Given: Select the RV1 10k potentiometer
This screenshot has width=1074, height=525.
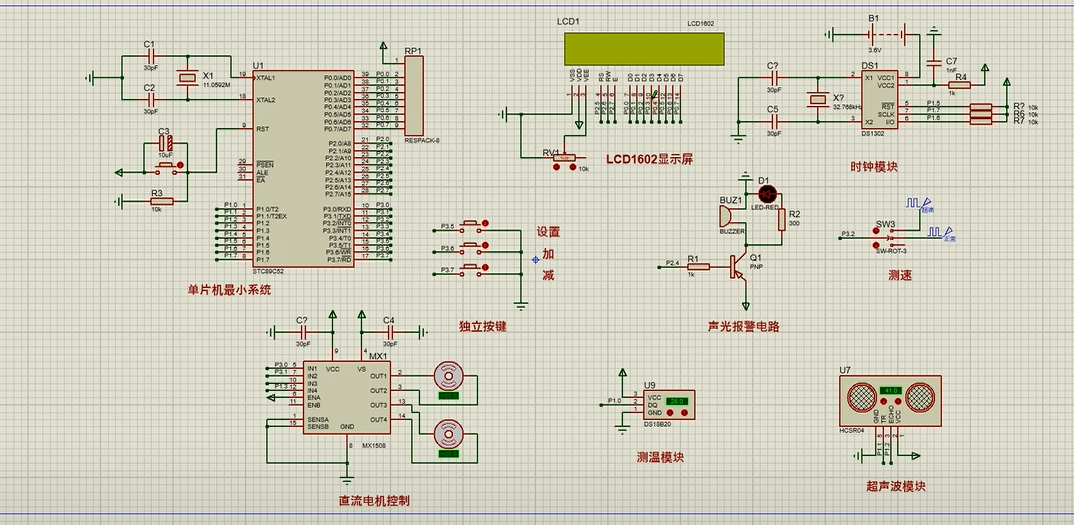Looking at the screenshot, I should coord(566,158).
